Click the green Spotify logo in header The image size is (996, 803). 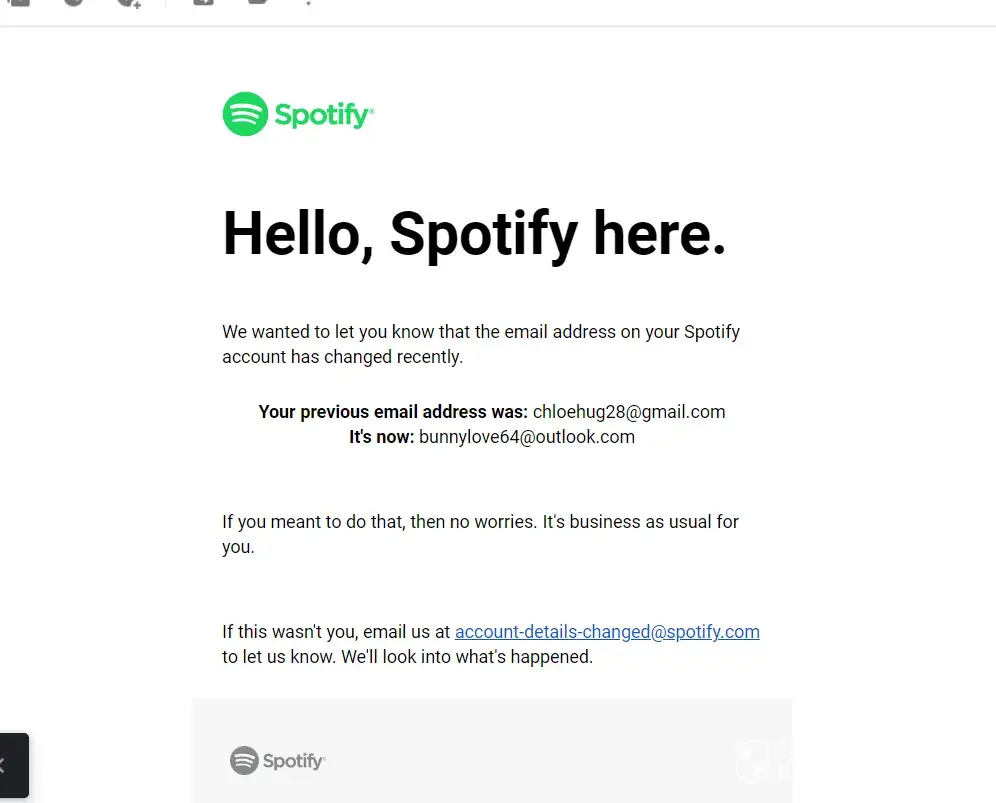(x=297, y=115)
